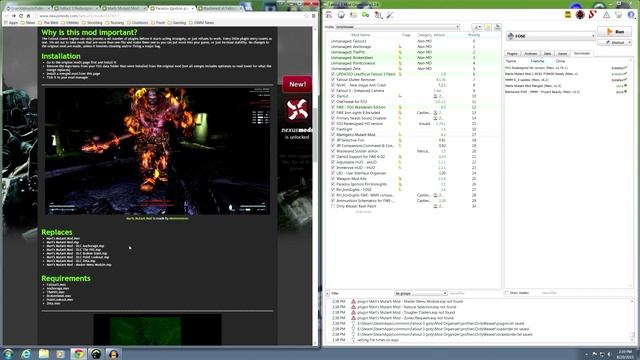Click the Run button

tap(615, 31)
